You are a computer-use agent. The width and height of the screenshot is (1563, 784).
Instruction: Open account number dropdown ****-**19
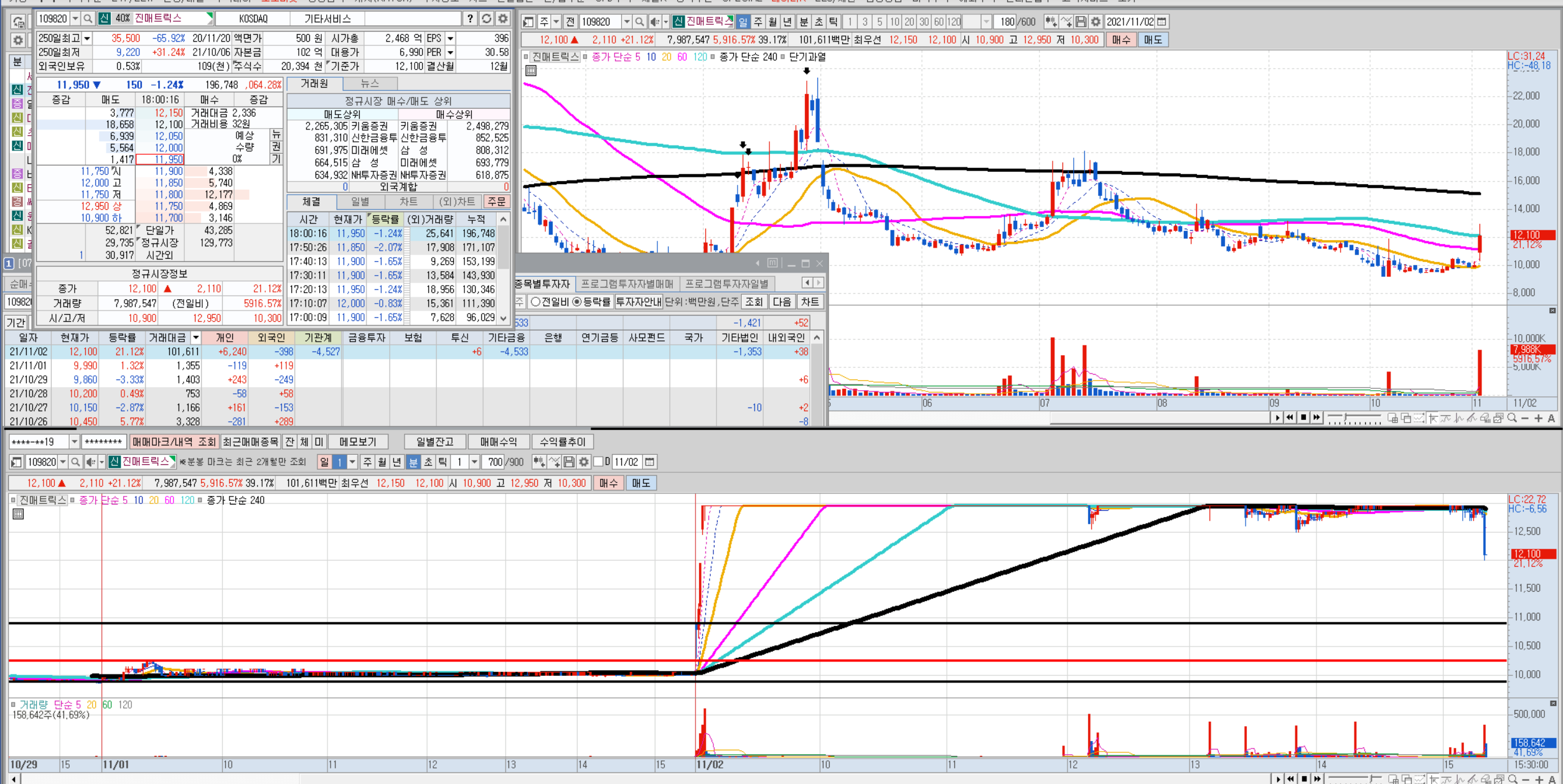click(74, 442)
